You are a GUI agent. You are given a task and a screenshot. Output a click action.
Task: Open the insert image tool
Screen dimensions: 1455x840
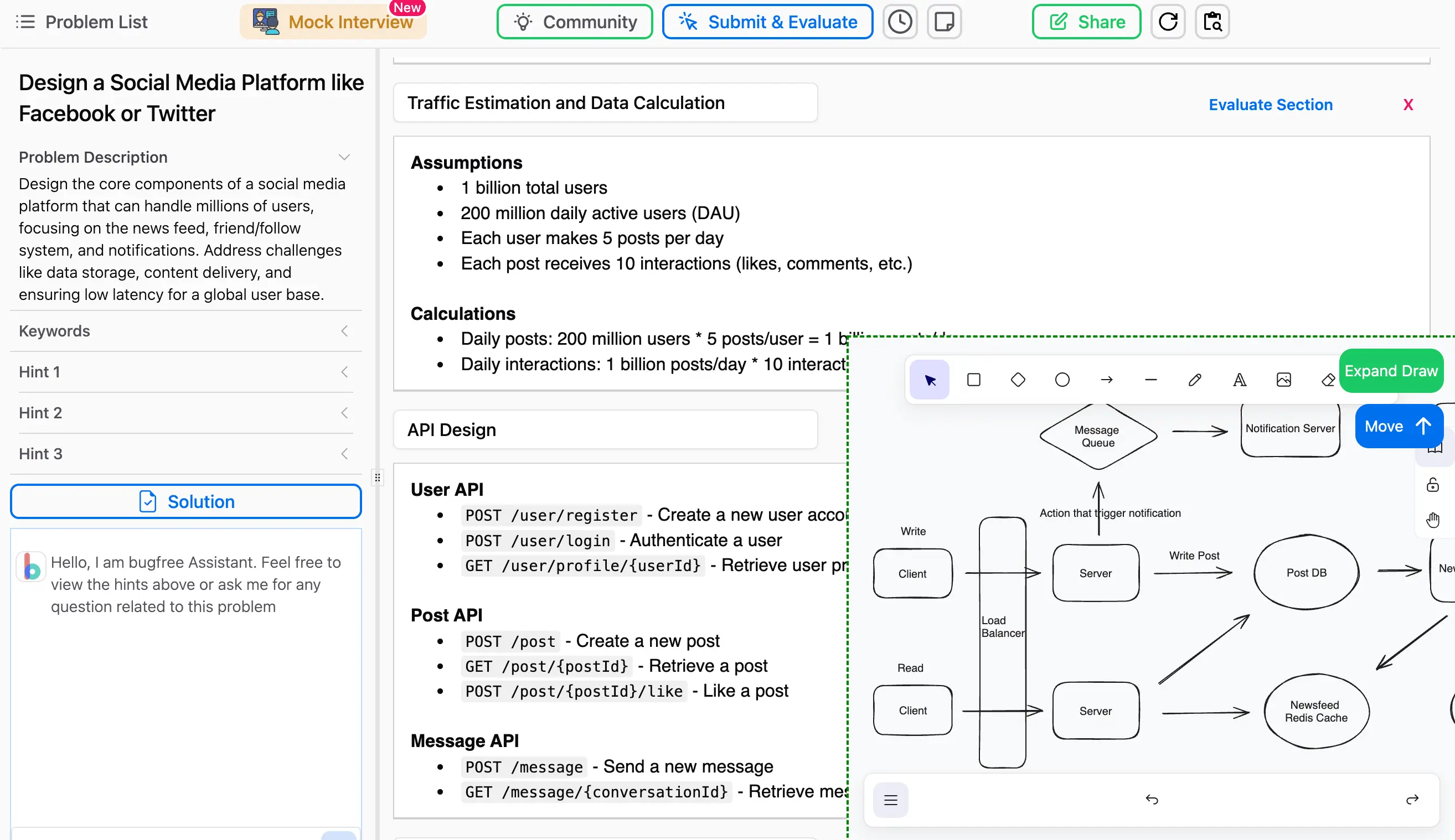tap(1283, 379)
